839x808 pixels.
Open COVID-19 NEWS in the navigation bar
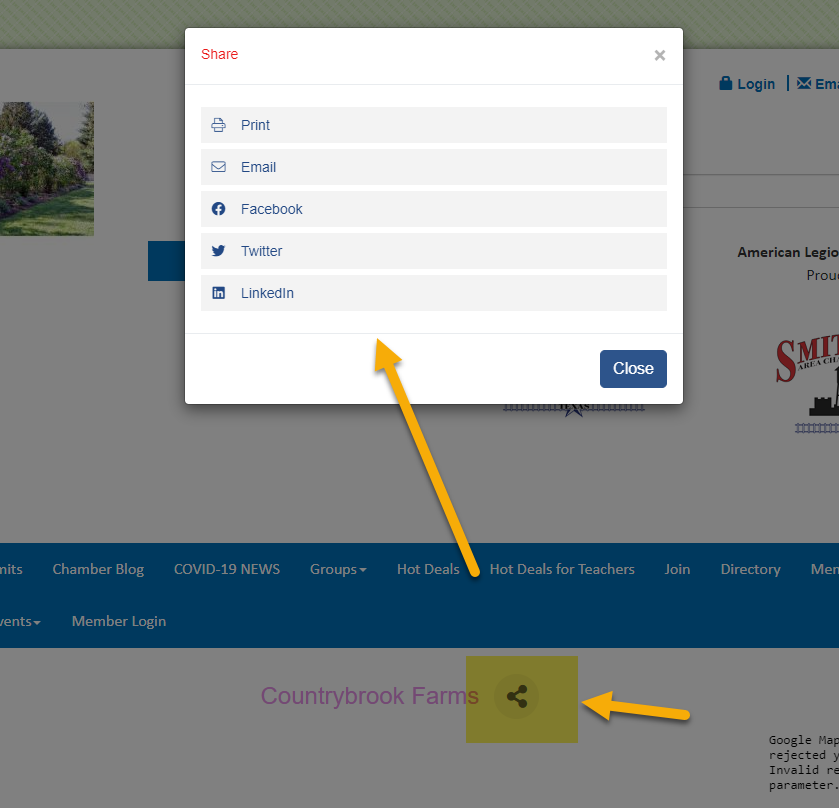[227, 569]
